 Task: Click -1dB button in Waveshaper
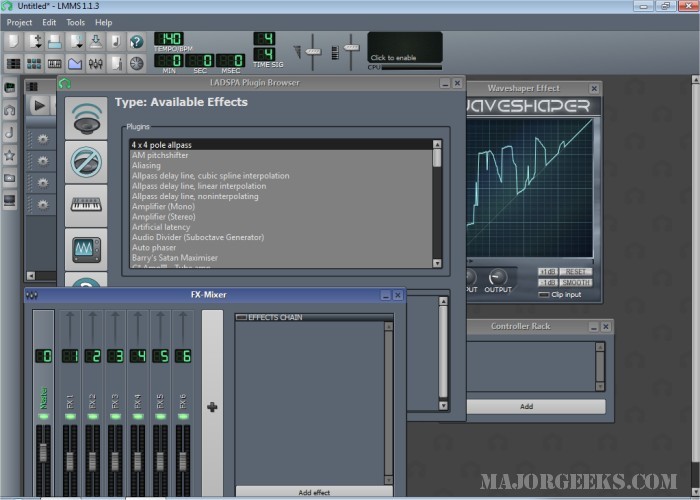pyautogui.click(x=548, y=283)
